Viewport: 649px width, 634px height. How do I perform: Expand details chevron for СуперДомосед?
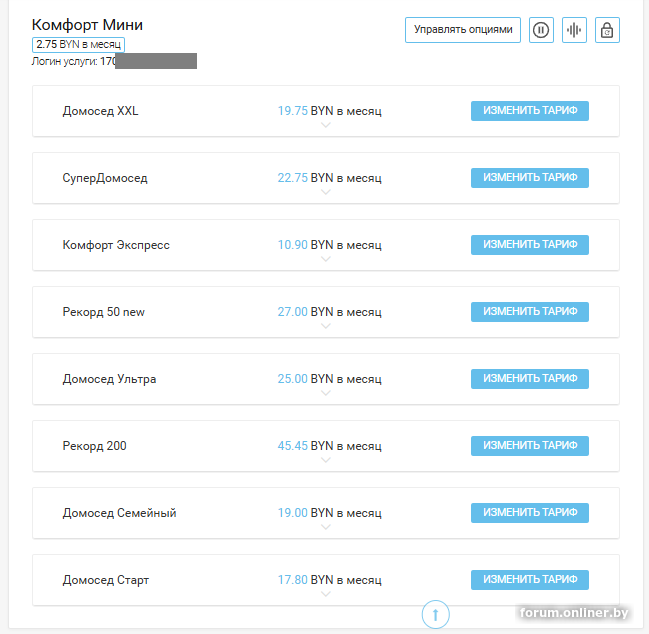[326, 193]
